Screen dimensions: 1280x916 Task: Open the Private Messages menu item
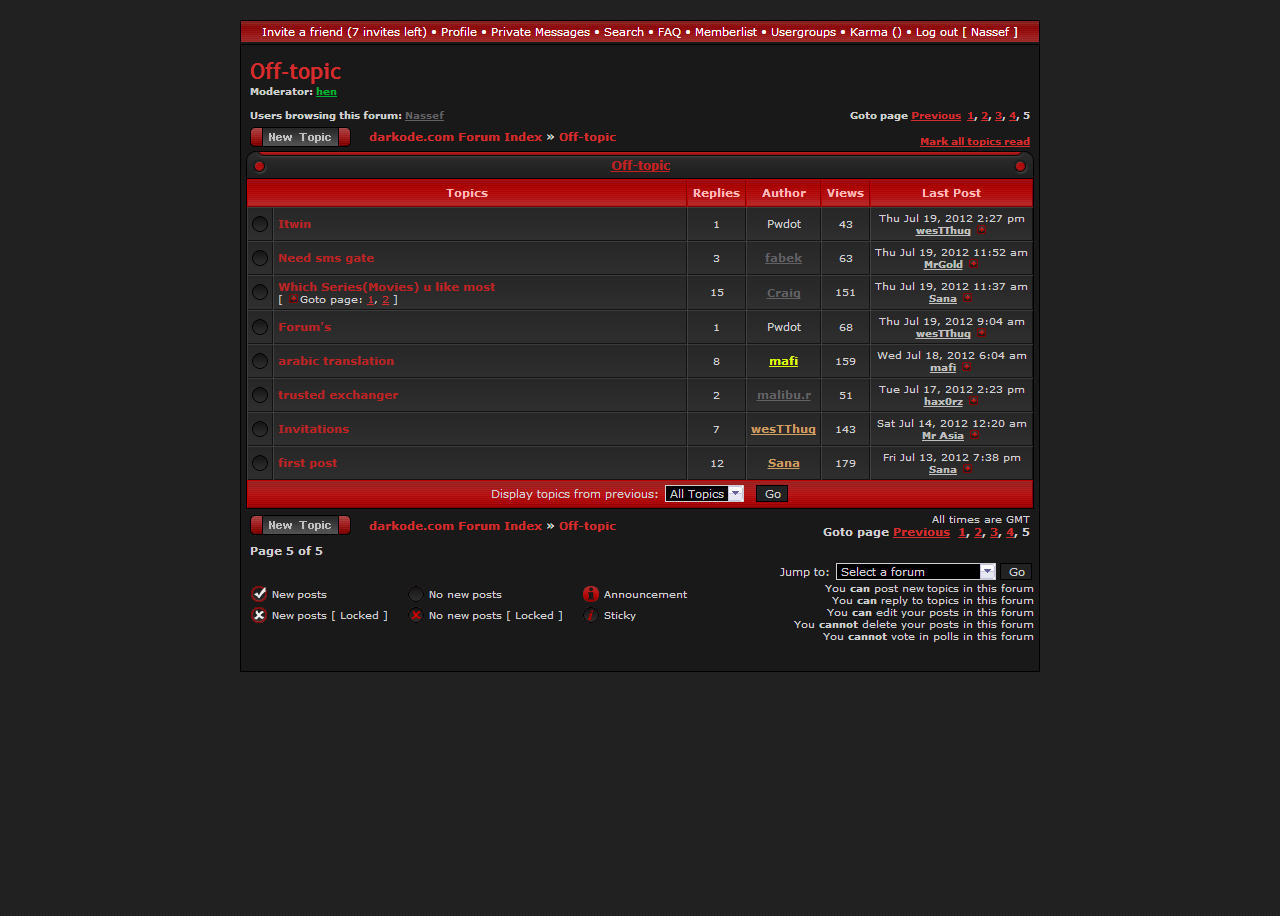540,32
